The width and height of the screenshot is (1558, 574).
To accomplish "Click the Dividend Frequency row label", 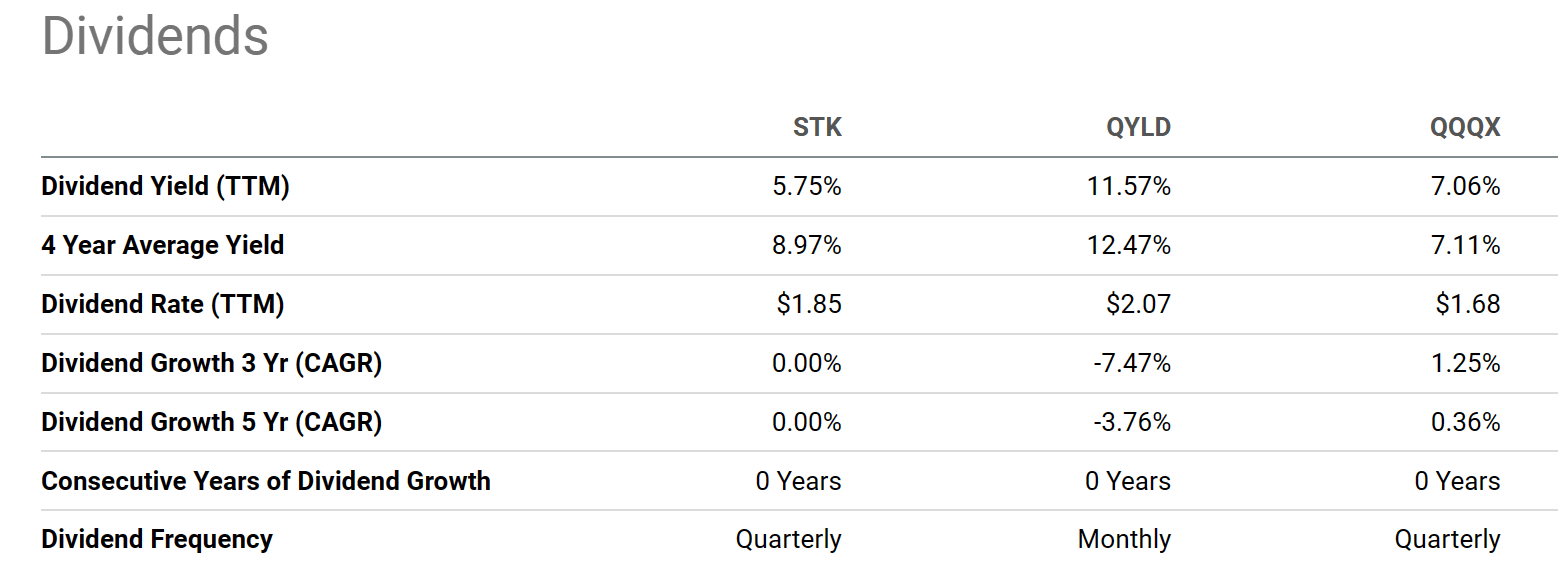I will 156,540.
